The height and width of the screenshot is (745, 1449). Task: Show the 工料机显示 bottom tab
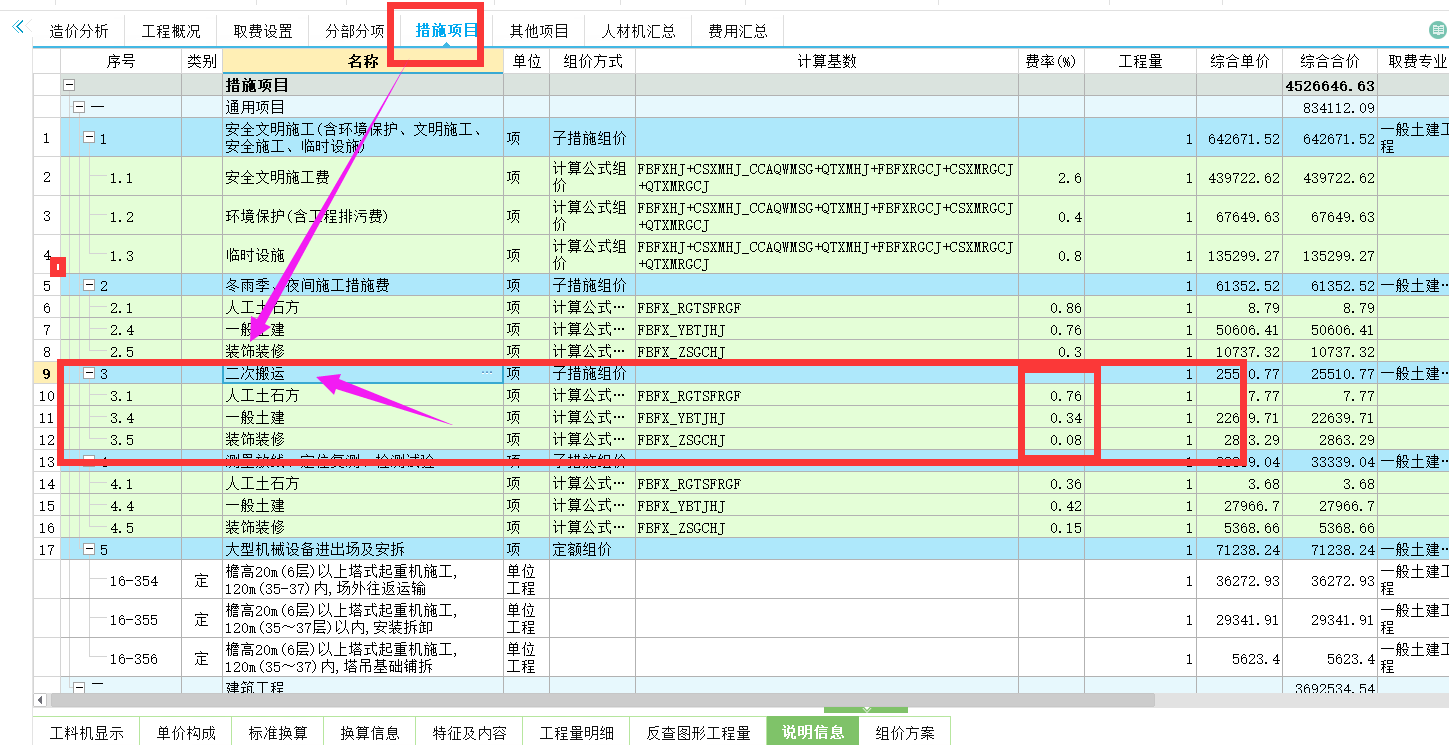click(87, 732)
